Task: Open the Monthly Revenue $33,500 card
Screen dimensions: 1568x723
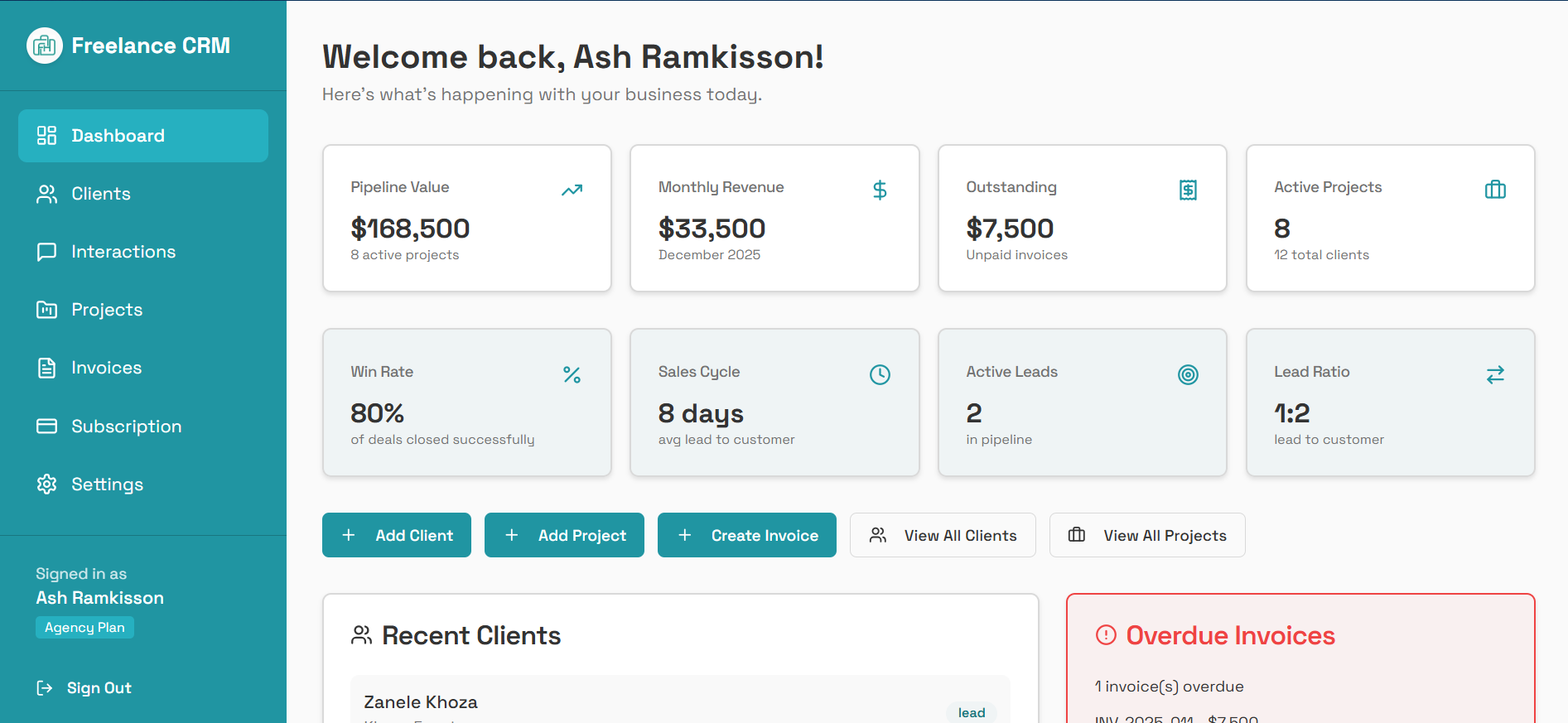Action: pos(774,218)
